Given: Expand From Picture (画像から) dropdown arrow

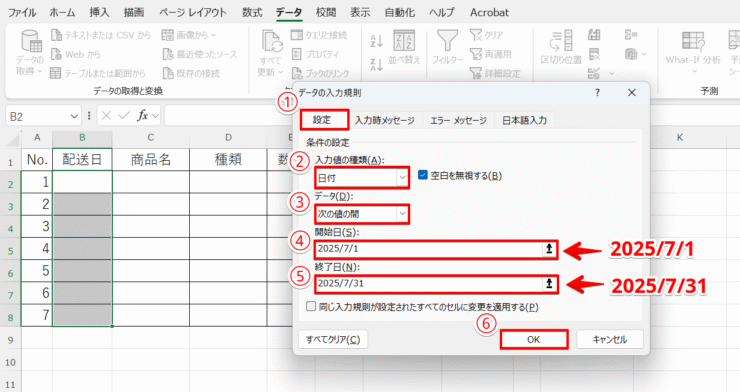Looking at the screenshot, I should [213, 35].
